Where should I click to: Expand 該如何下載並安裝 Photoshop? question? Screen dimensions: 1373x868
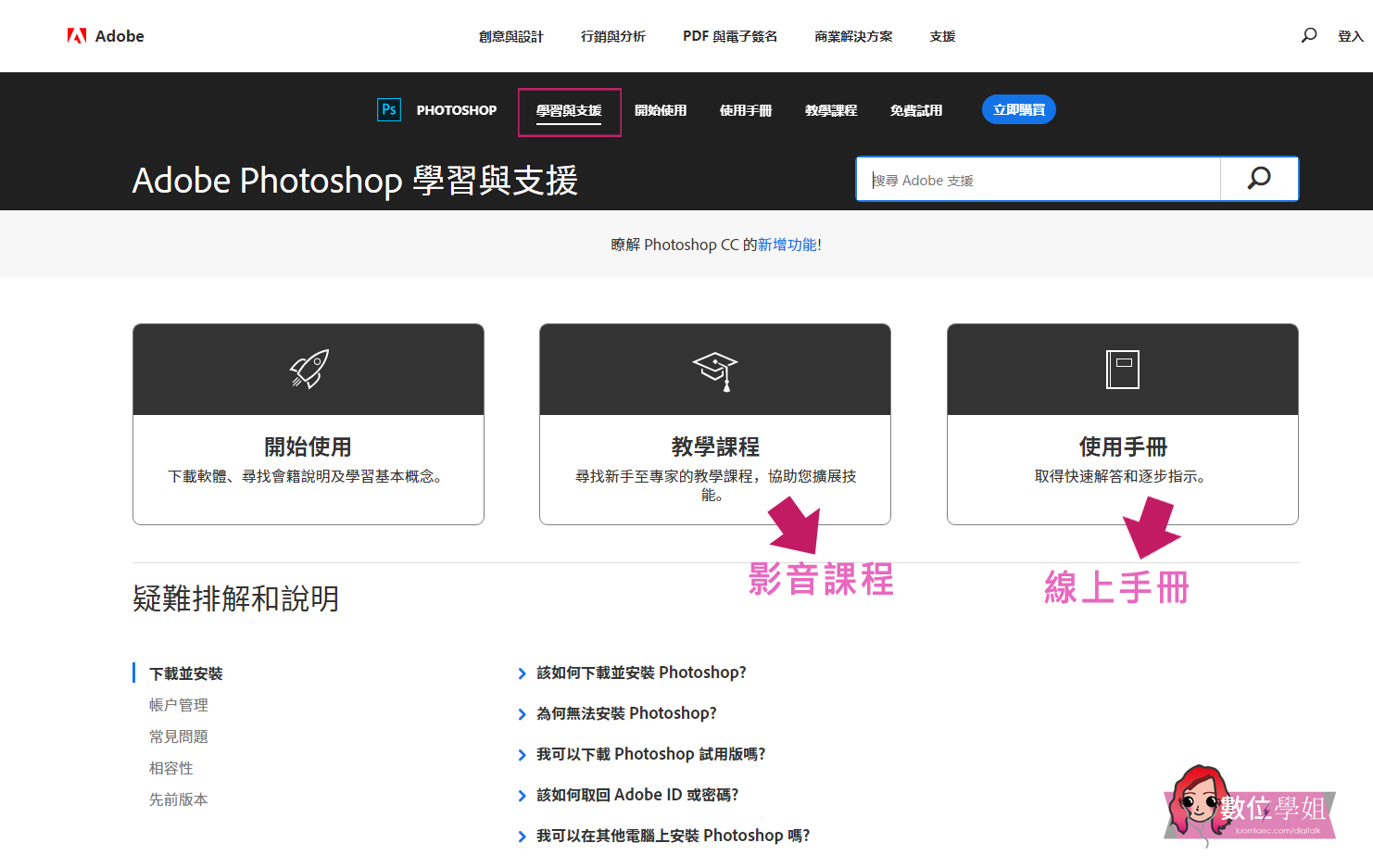point(640,673)
